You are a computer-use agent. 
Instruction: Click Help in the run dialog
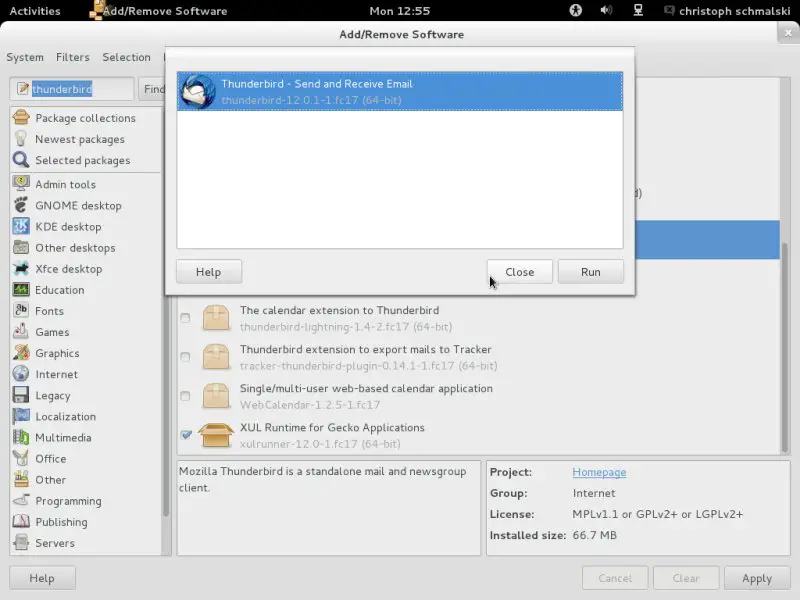point(209,272)
